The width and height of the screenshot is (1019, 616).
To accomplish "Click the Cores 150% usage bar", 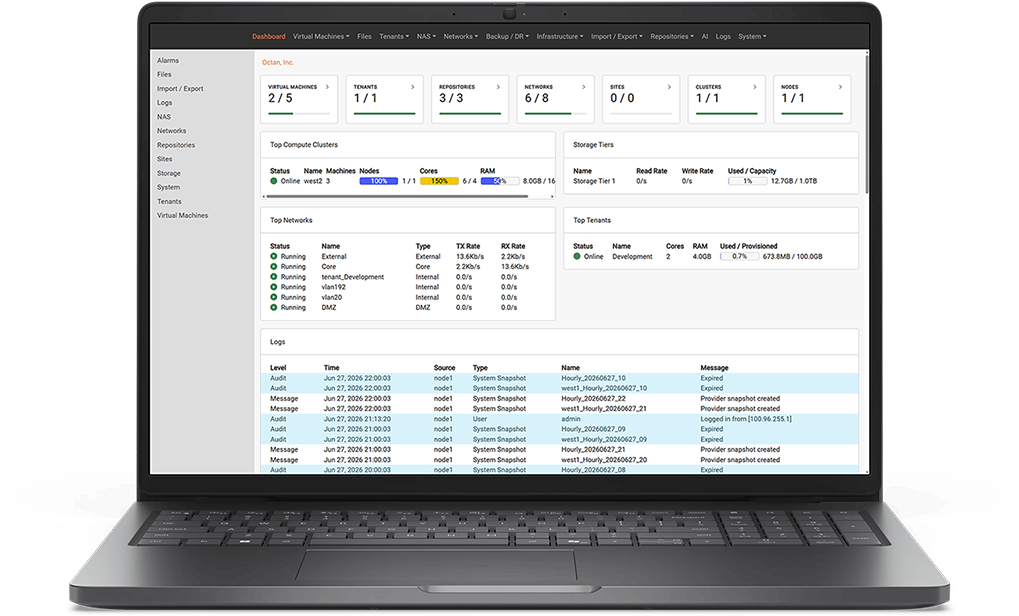I will point(439,181).
